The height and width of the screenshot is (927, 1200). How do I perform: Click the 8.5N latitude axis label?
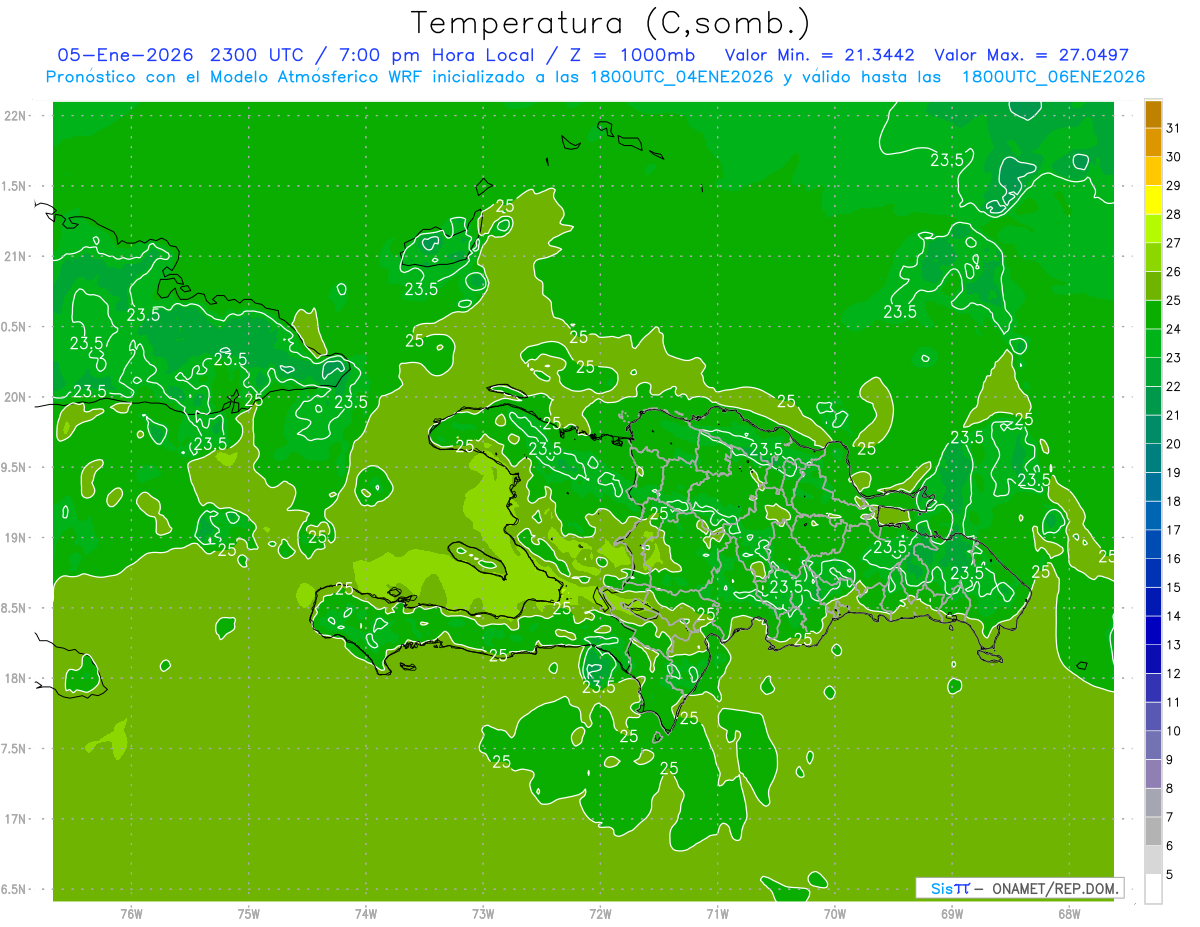pyautogui.click(x=15, y=608)
